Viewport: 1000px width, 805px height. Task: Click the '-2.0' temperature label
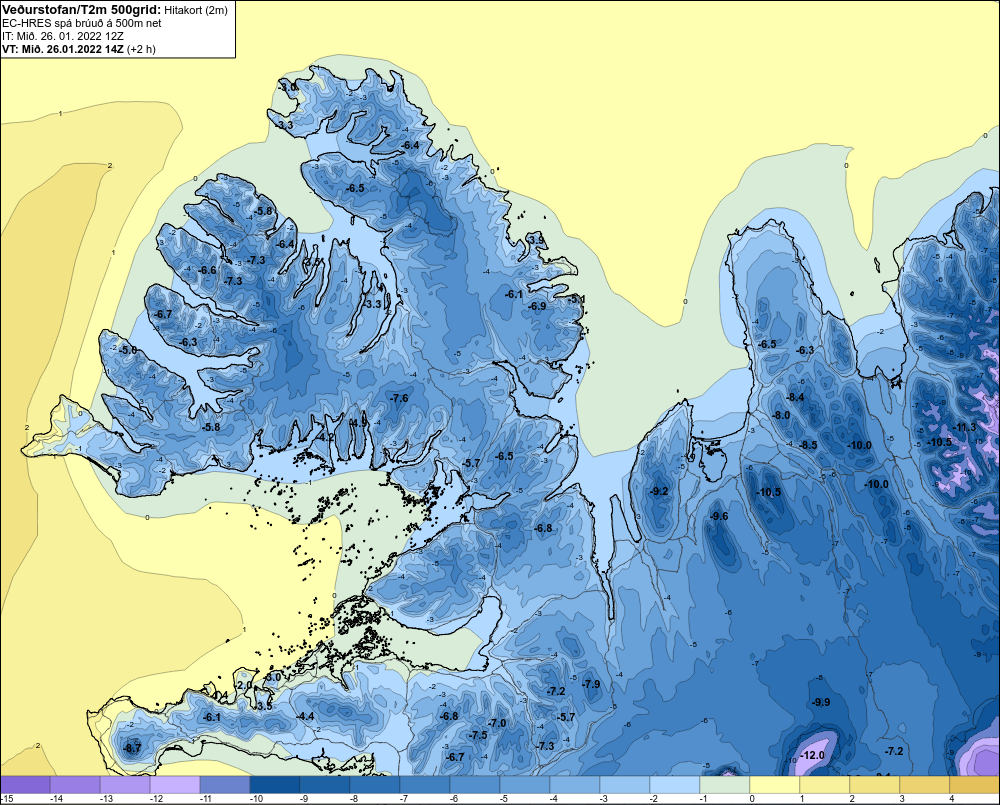[x=244, y=685]
